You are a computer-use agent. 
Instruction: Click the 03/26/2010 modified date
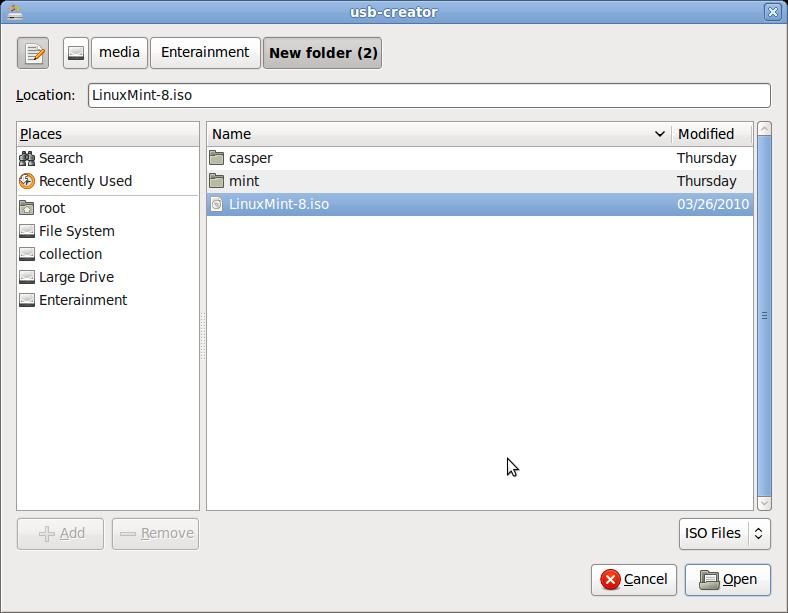tap(713, 205)
